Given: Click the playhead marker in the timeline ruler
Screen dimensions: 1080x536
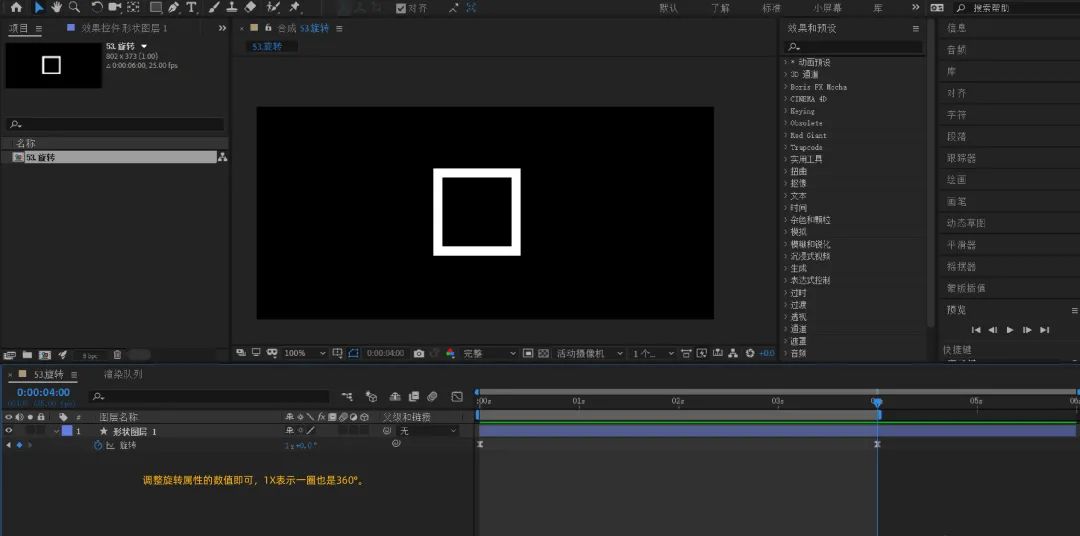Looking at the screenshot, I should pos(877,402).
